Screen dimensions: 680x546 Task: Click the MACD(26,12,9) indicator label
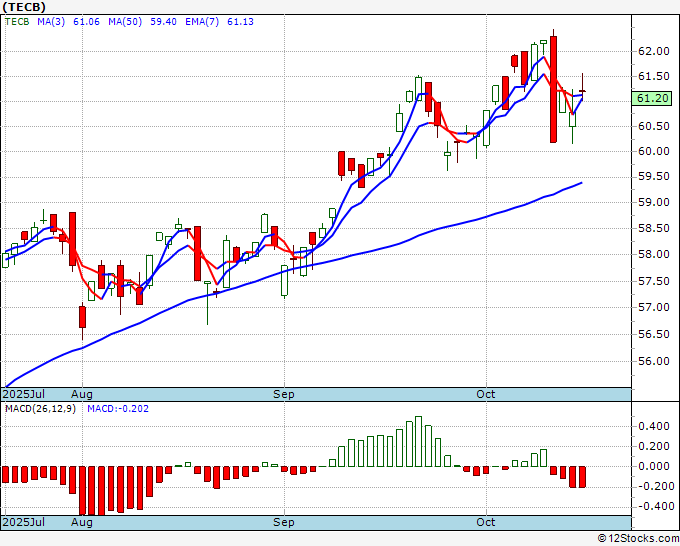(x=40, y=409)
